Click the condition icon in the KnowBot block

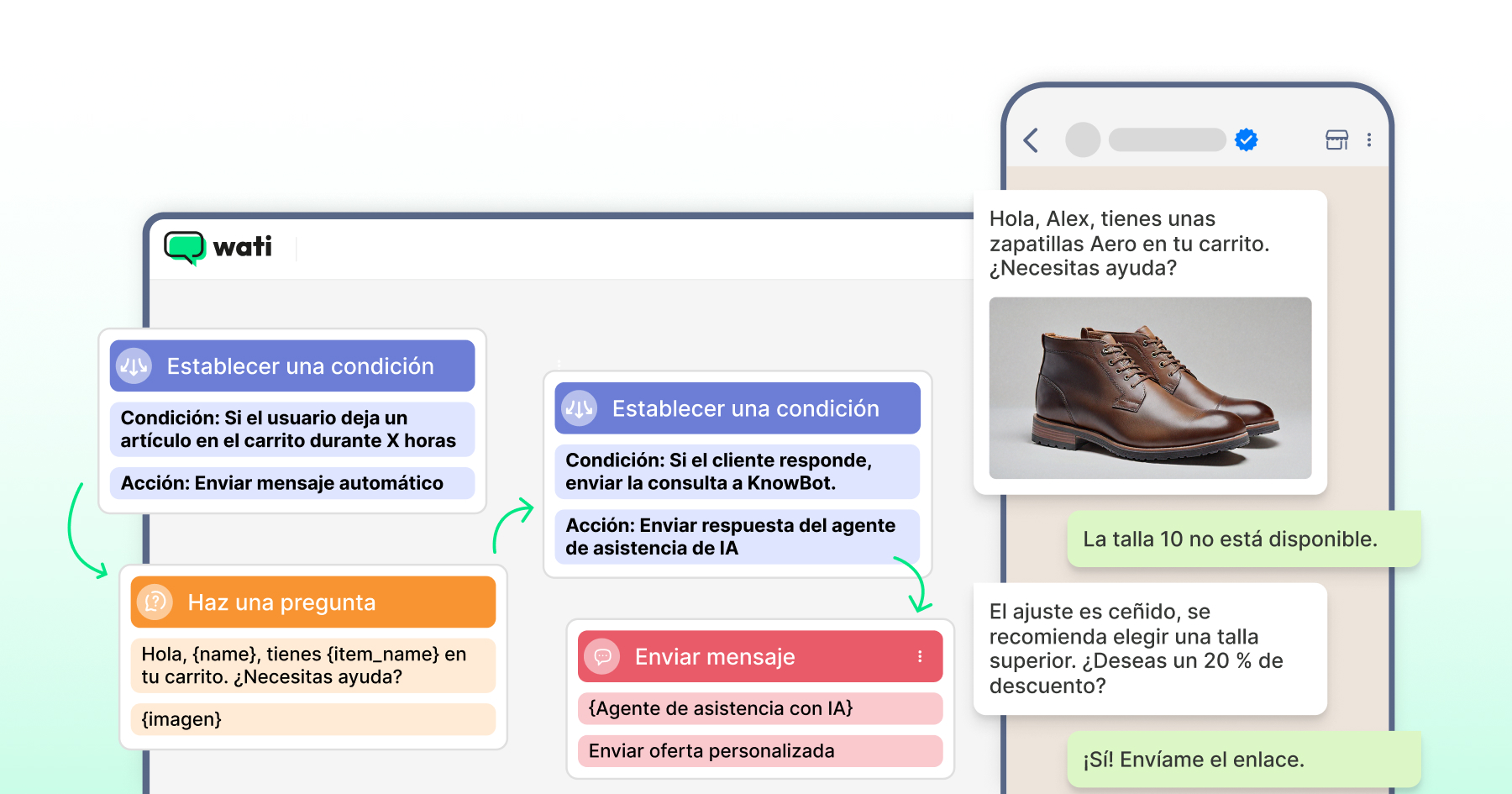[580, 408]
